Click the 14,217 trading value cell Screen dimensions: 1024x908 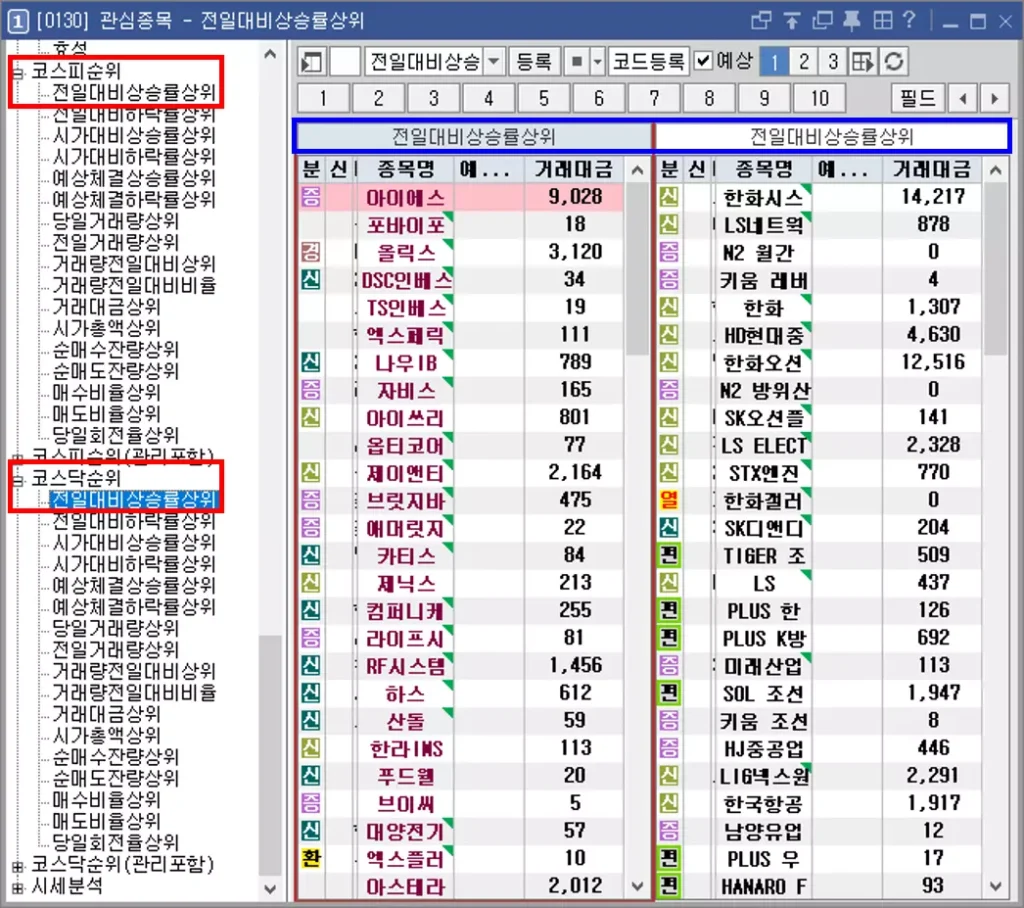tap(933, 197)
